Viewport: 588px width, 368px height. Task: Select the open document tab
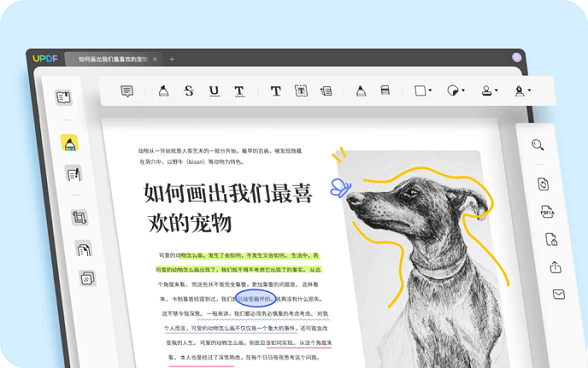tap(113, 59)
